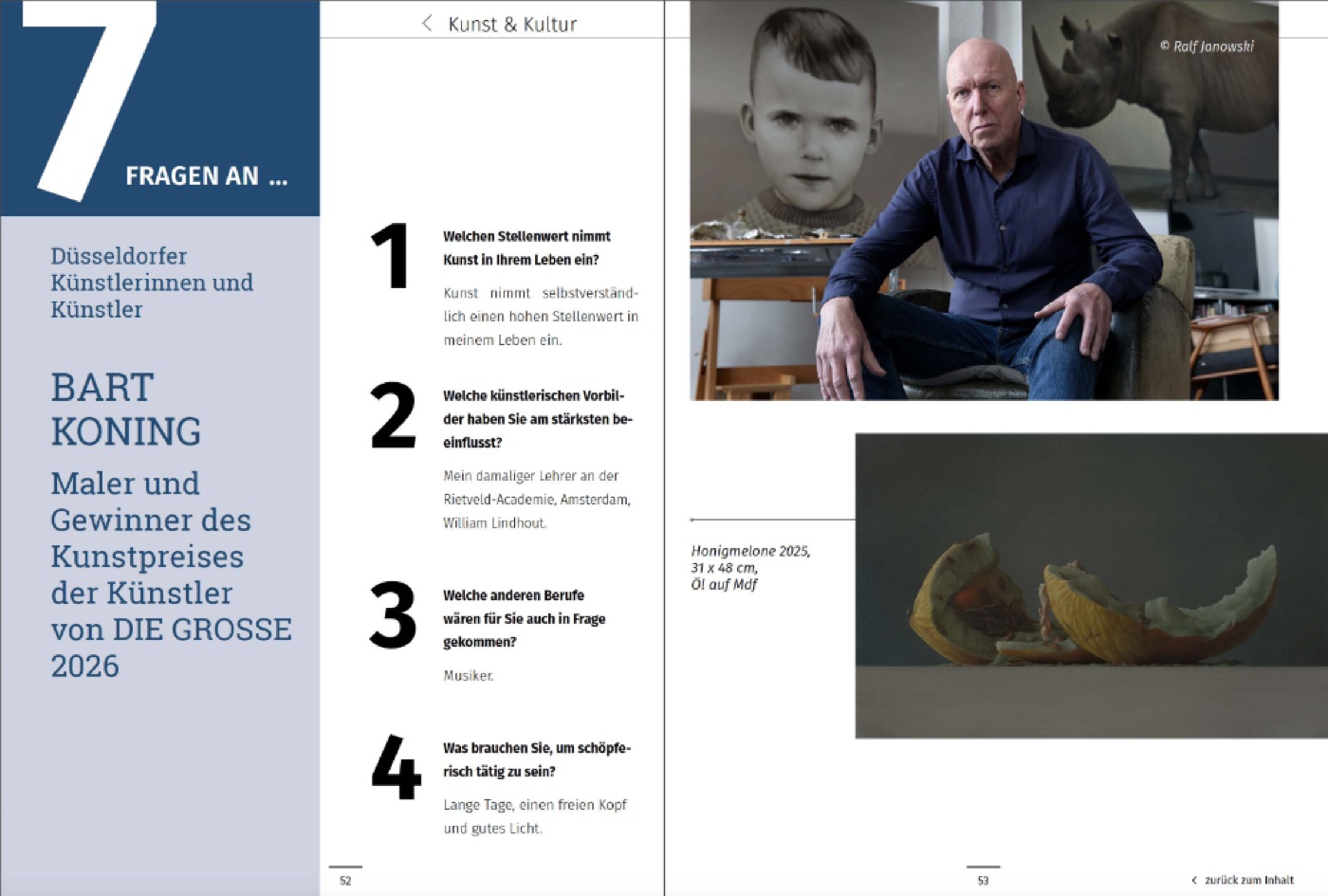Open the Honigmelone painting image
The width and height of the screenshot is (1328, 896).
pyautogui.click(x=1092, y=586)
